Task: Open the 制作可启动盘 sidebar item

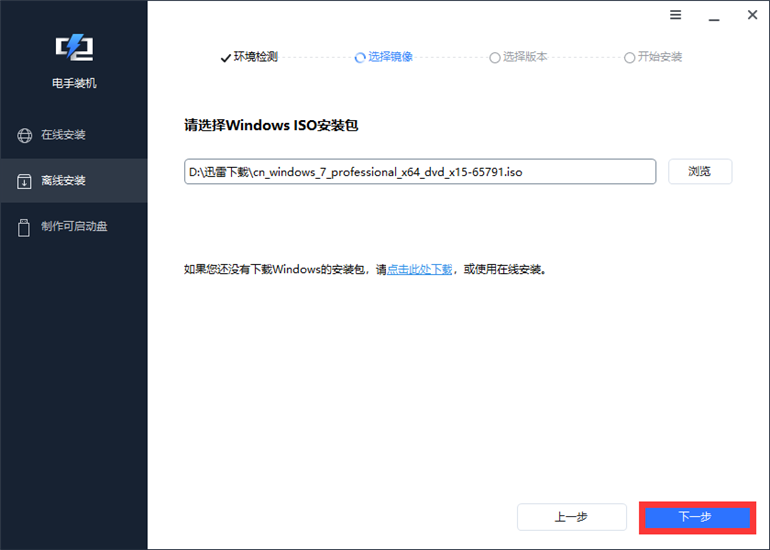Action: 74,226
